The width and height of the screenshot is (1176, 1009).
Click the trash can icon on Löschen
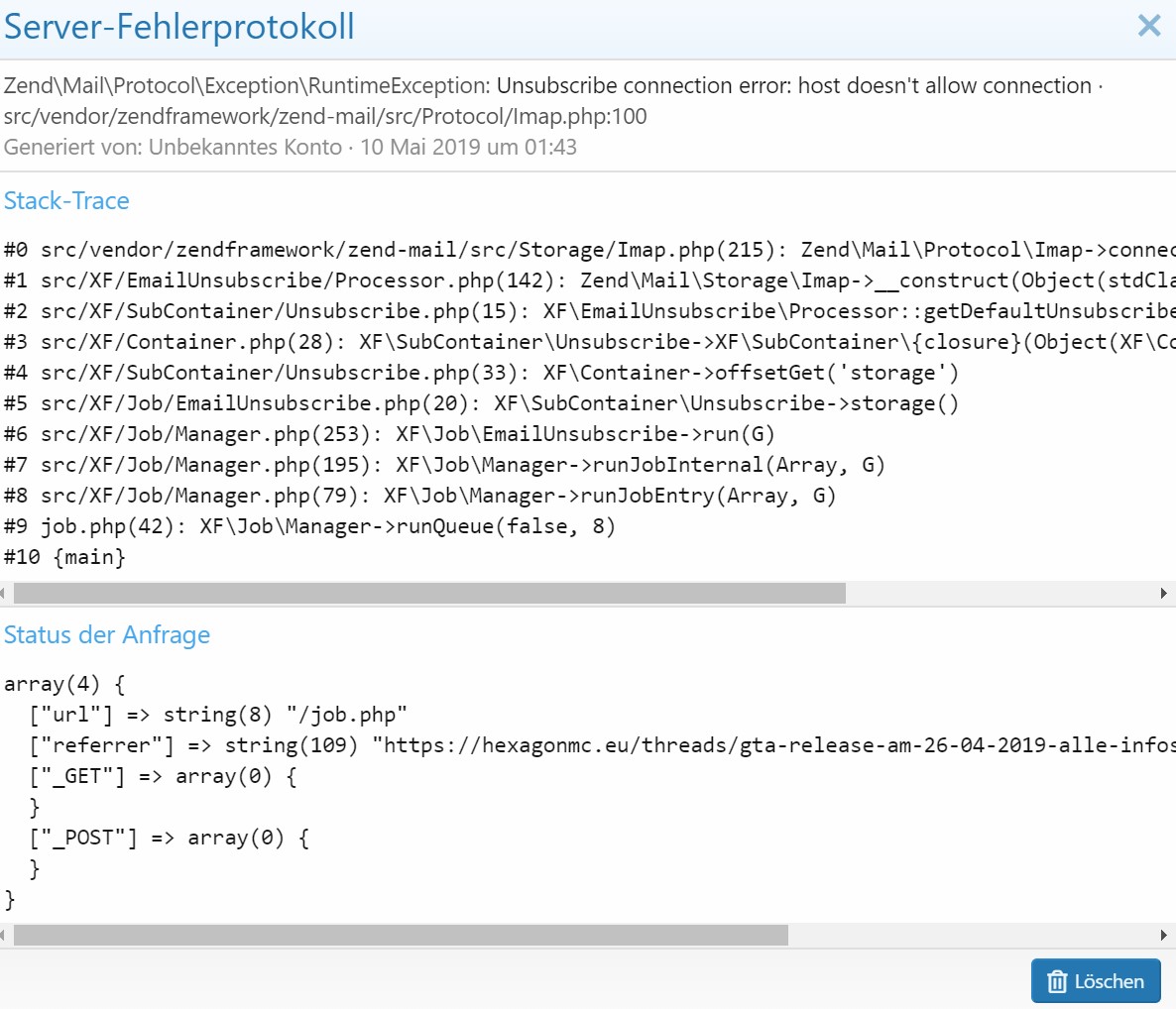point(1057,981)
